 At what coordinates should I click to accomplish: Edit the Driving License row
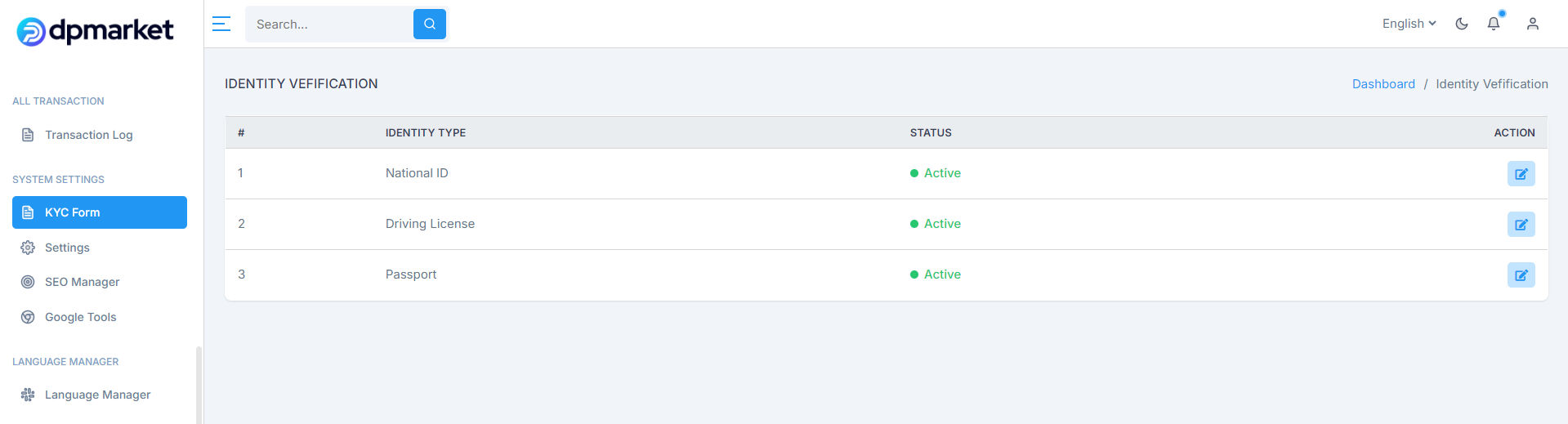1521,225
